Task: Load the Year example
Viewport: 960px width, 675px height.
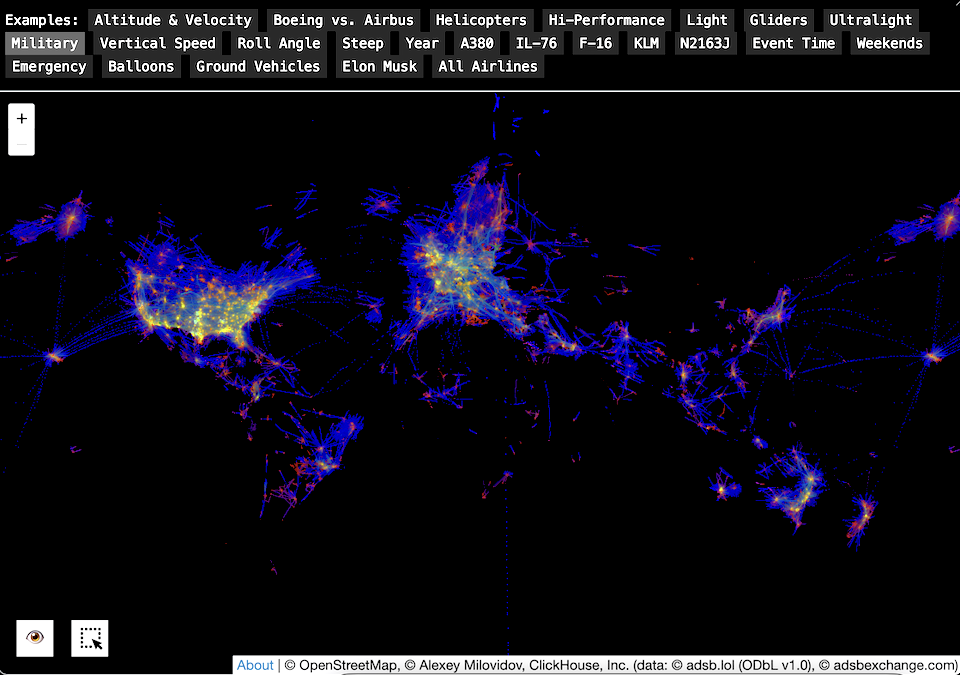Action: (422, 43)
